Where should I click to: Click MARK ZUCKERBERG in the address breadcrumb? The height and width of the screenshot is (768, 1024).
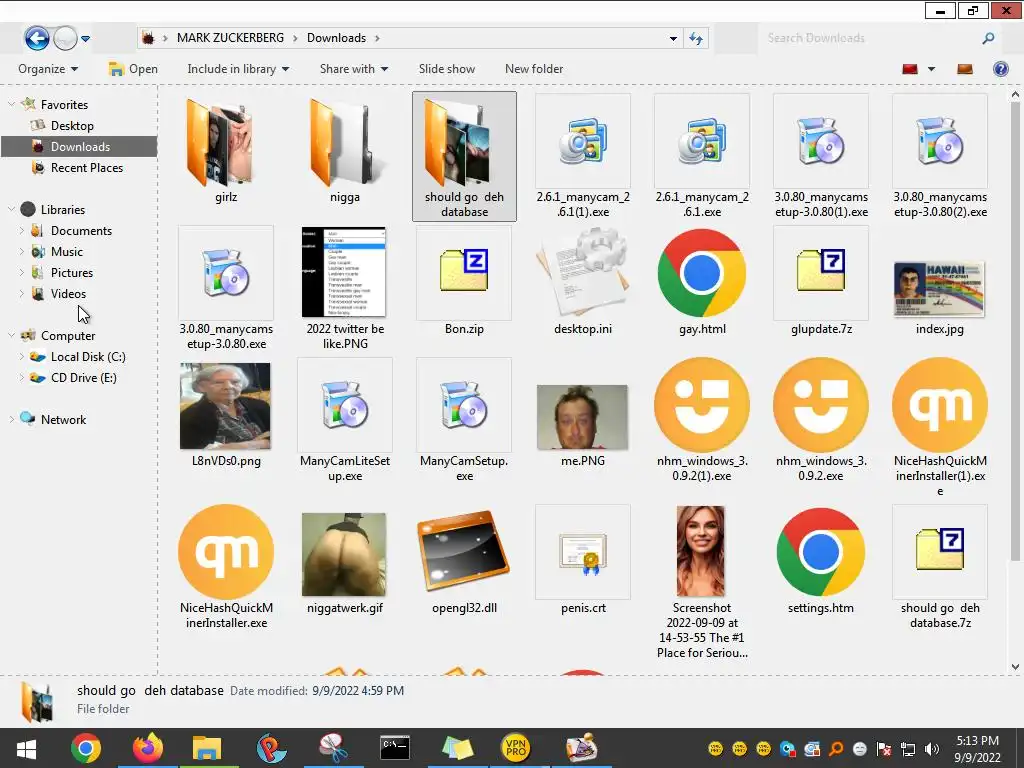(x=230, y=38)
